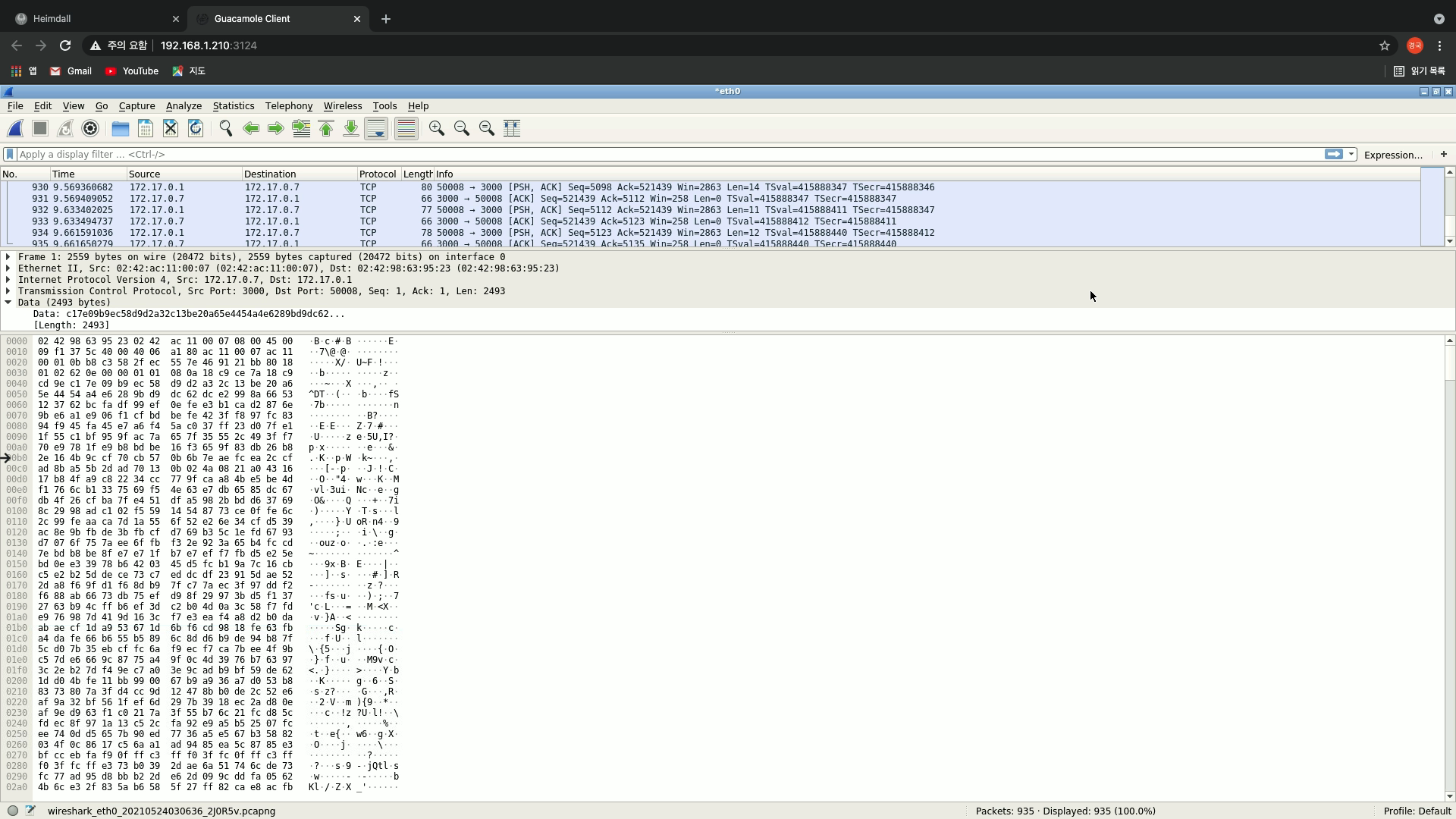Image resolution: width=1456 pixels, height=819 pixels.
Task: Click the go to specified packet icon
Action: click(x=301, y=128)
